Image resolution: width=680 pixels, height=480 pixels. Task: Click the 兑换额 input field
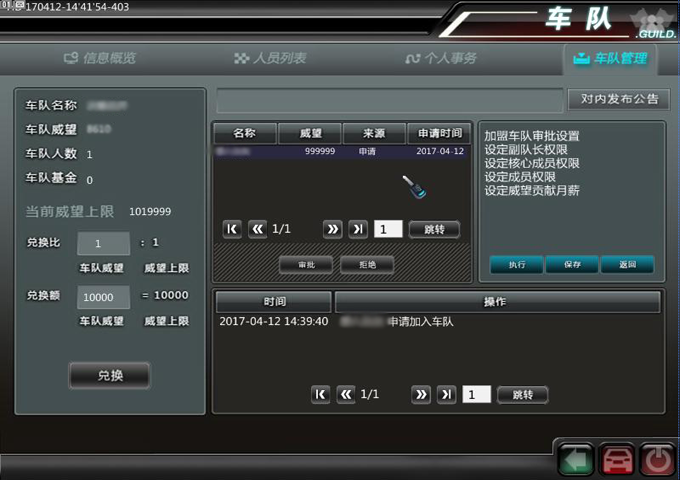point(103,296)
